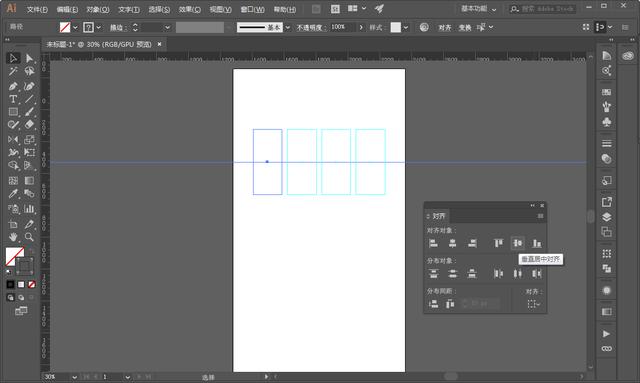Select the Pen tool
Screen dimensions: 640x383
point(13,86)
